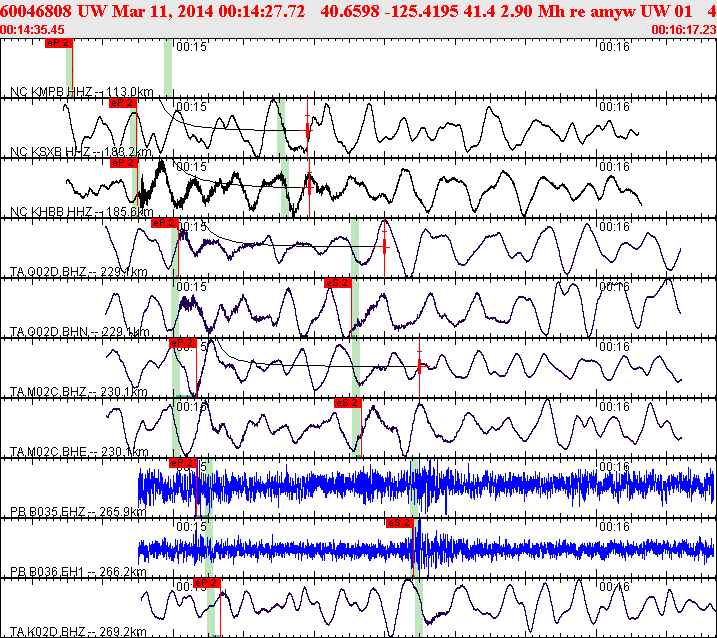Viewport: 717px width, 638px height.
Task: Click the '00:16' time label on B036 EH1 row
Action: (x=614, y=527)
